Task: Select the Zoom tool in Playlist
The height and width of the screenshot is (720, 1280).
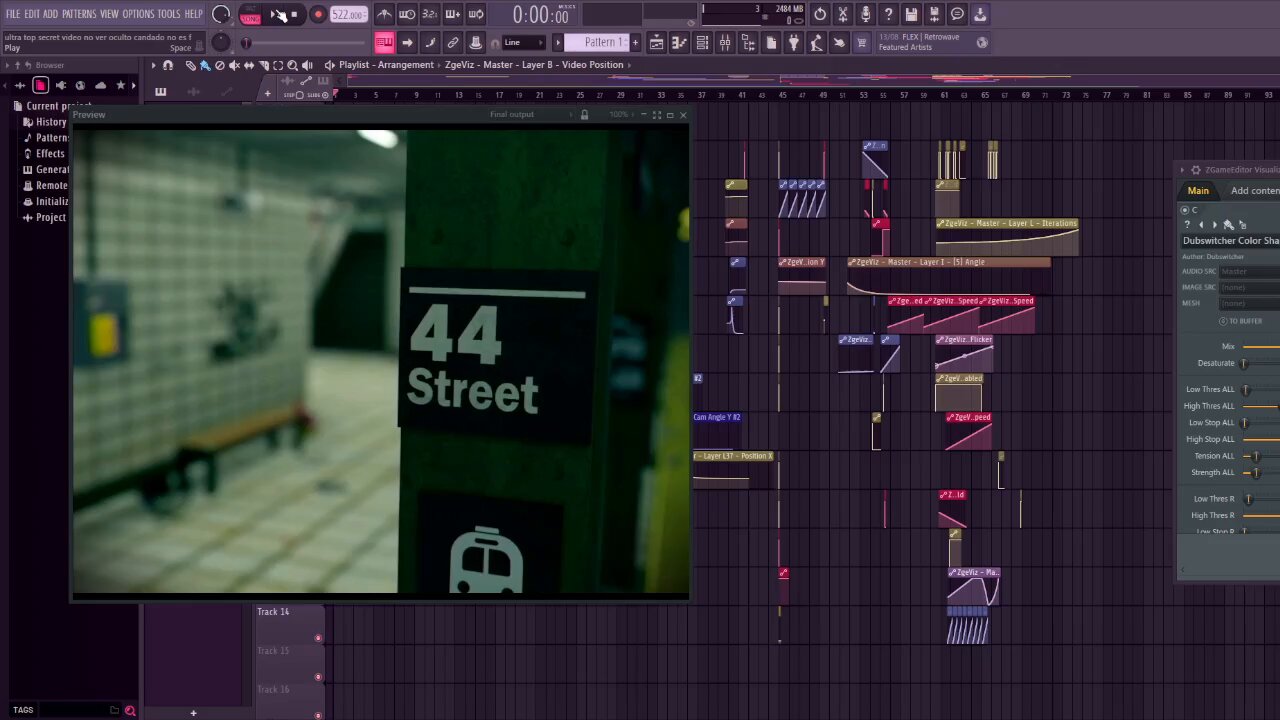Action: (x=292, y=65)
